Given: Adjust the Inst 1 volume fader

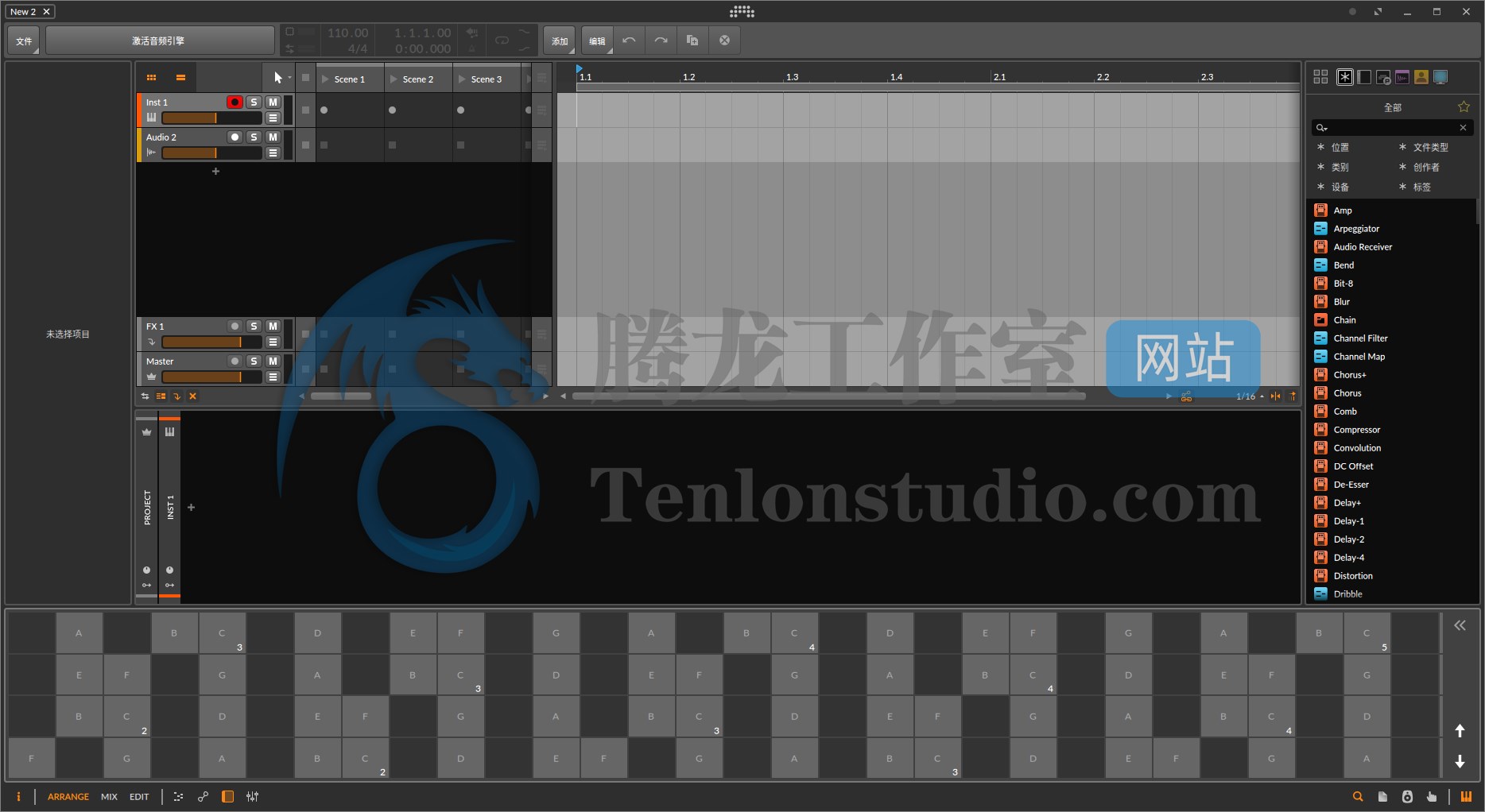Looking at the screenshot, I should tap(211, 118).
